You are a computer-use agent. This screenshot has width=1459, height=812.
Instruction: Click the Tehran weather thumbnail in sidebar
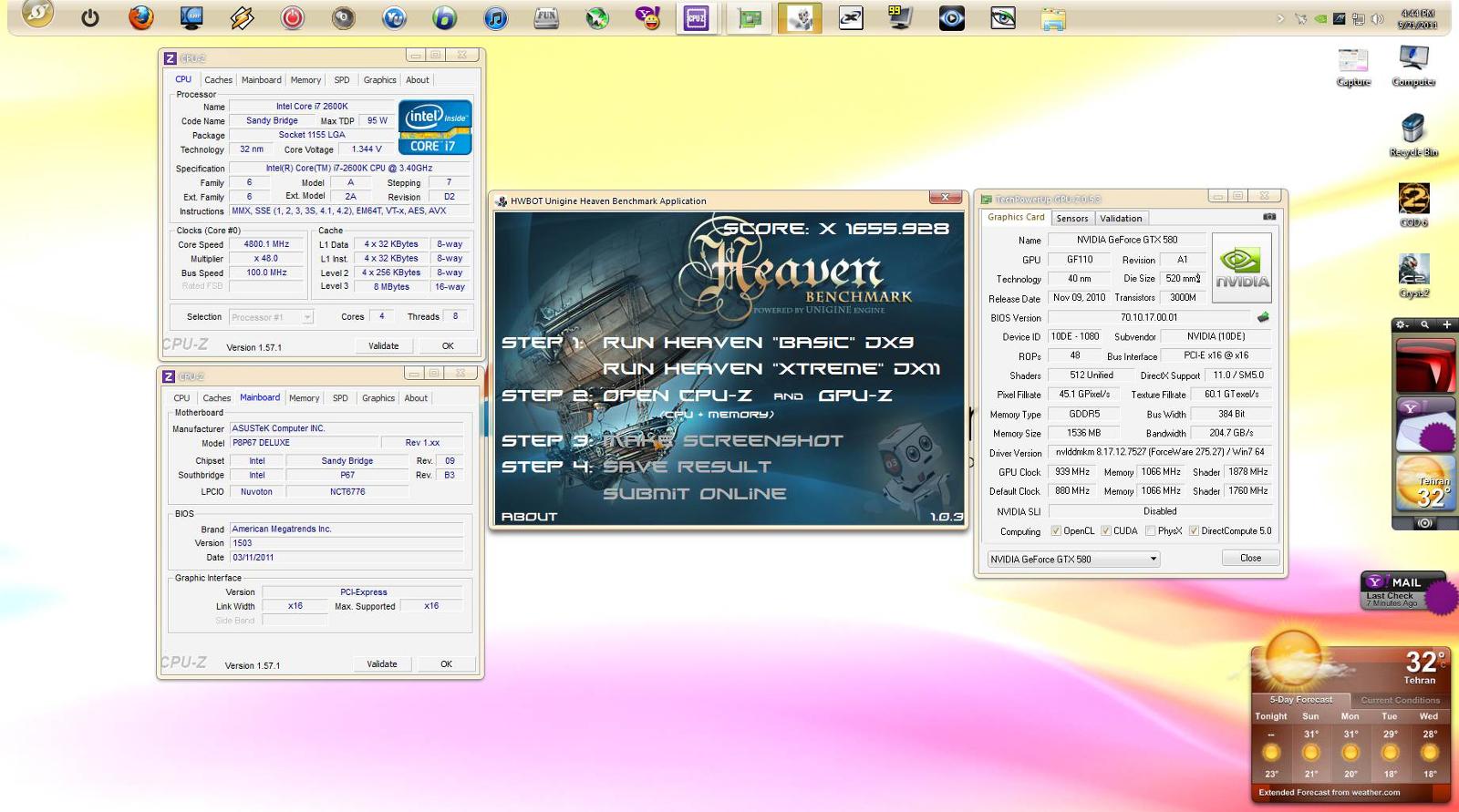(1424, 483)
